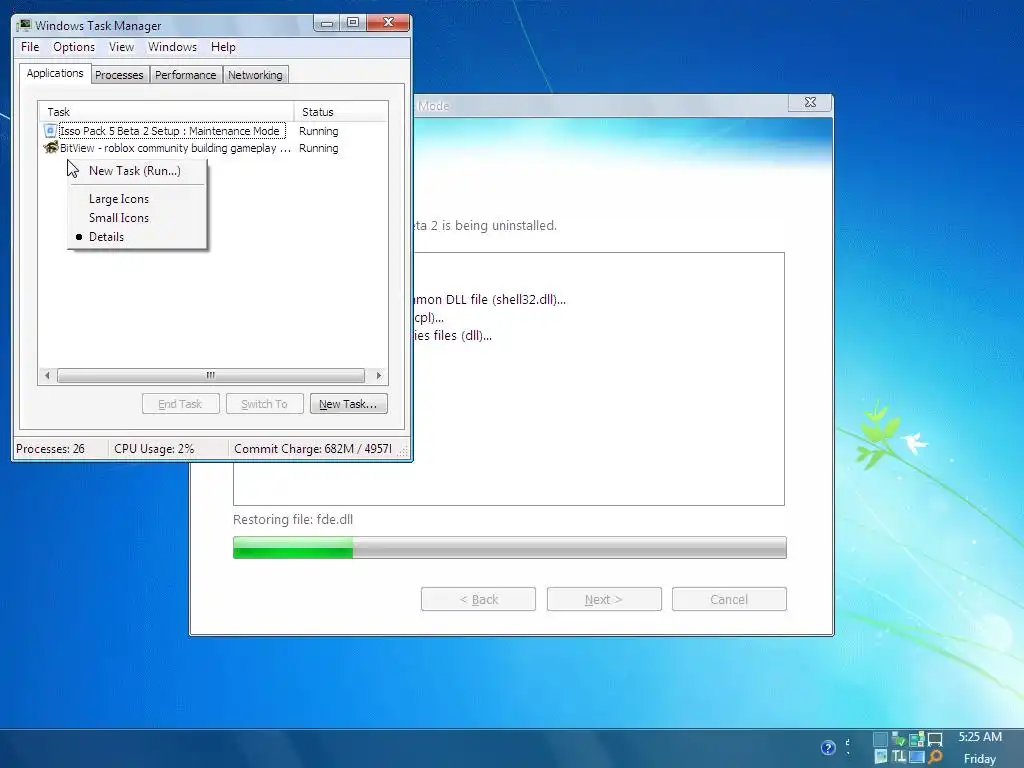The image size is (1024, 768).
Task: Click the orange magnifier tray icon
Action: 935,756
